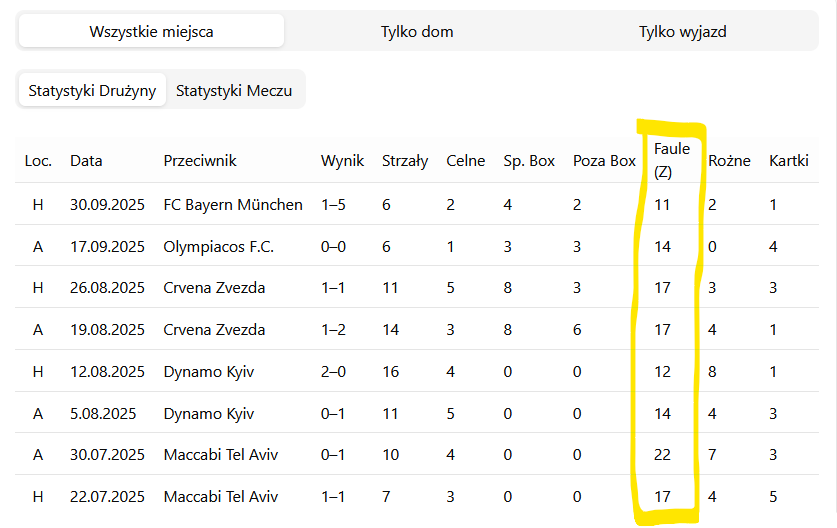Viewport: 837px width, 528px height.
Task: Click the "Kartki" column header
Action: [x=788, y=160]
